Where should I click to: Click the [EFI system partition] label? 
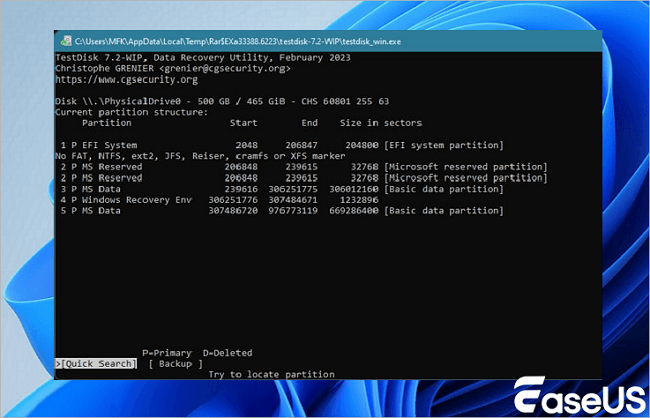click(x=444, y=145)
